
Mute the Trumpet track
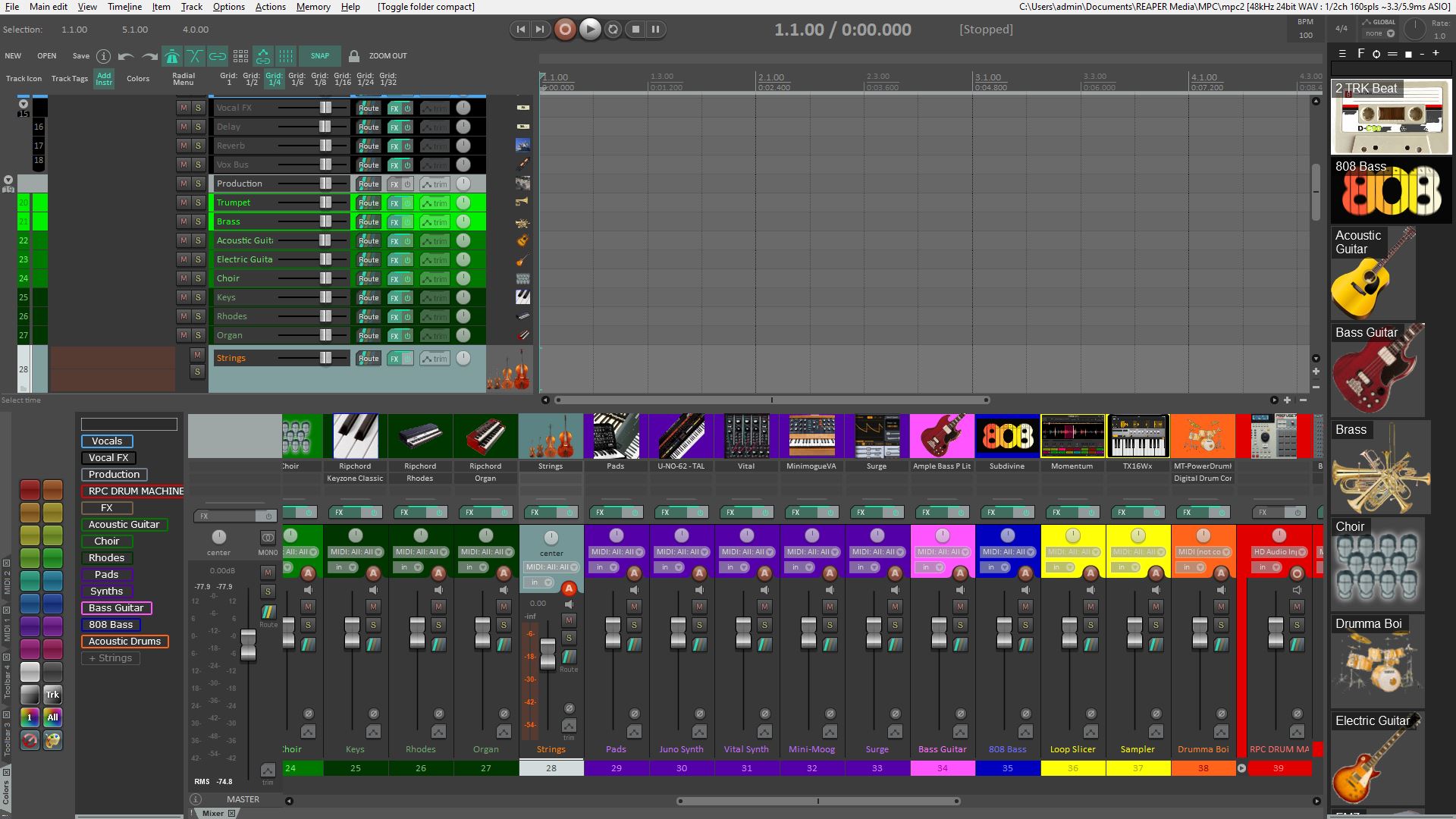183,202
